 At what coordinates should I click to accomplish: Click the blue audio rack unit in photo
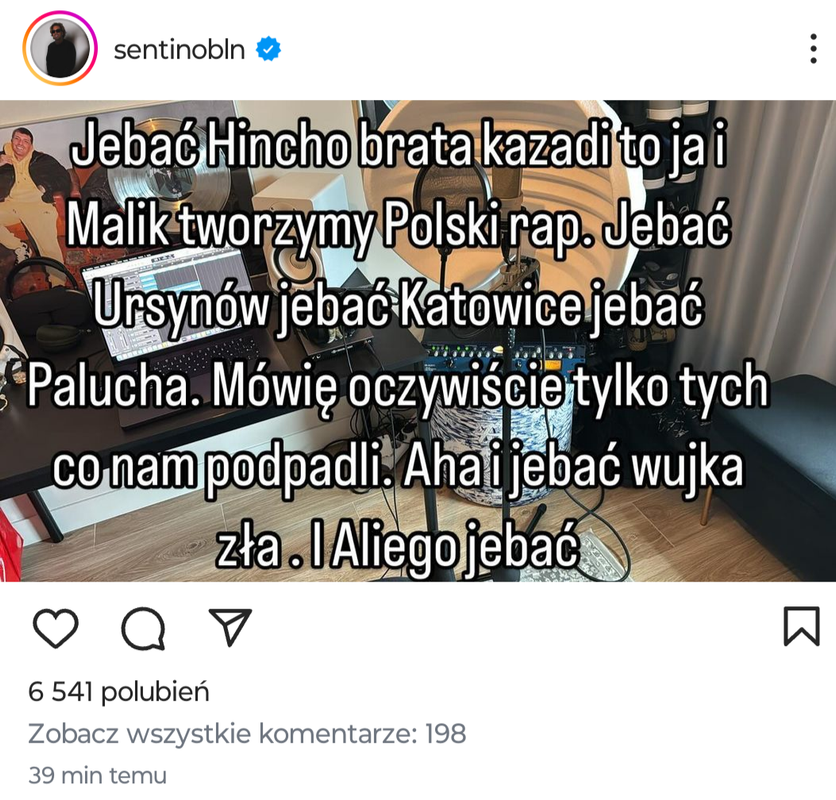502,356
